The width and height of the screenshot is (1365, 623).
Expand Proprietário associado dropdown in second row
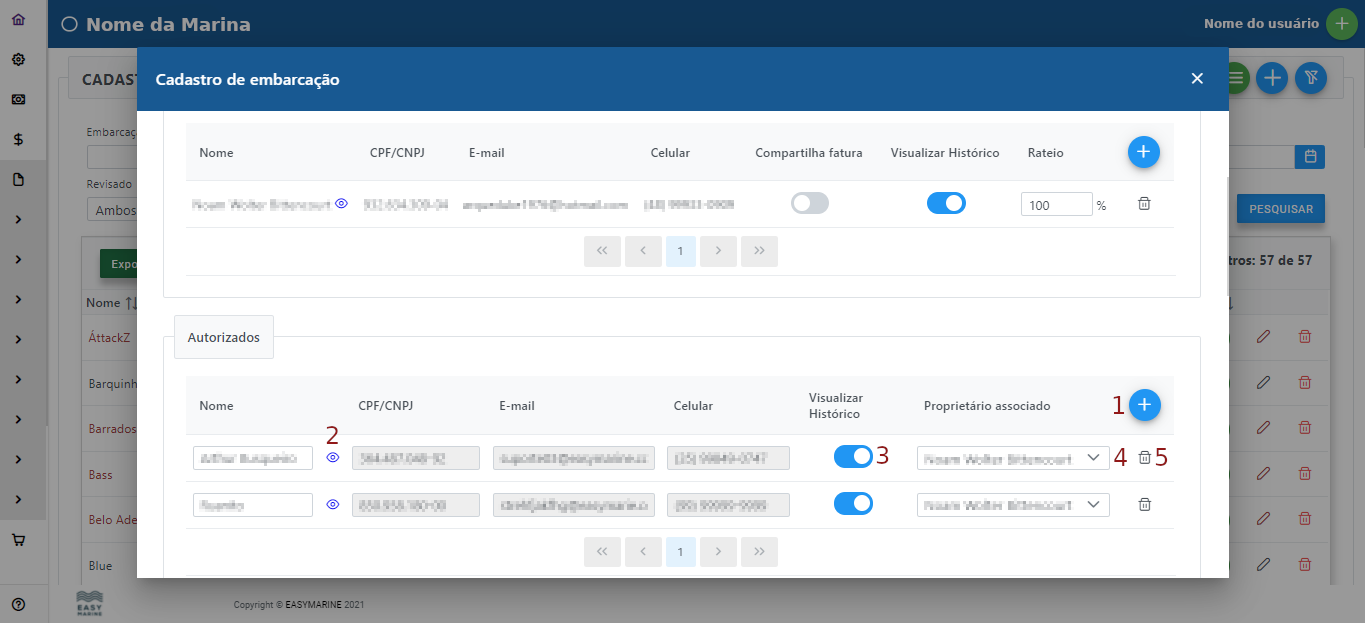point(1013,505)
